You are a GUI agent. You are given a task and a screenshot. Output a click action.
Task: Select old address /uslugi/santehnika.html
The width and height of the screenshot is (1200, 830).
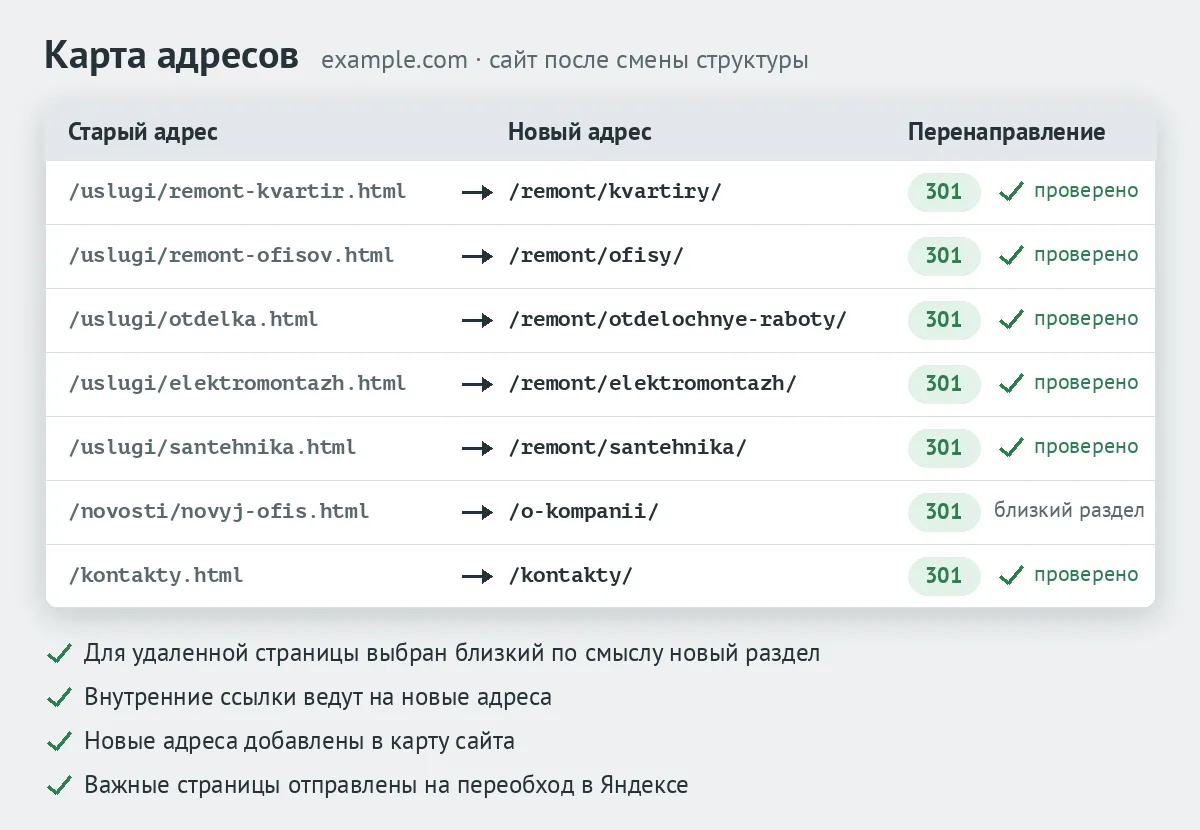click(x=212, y=448)
